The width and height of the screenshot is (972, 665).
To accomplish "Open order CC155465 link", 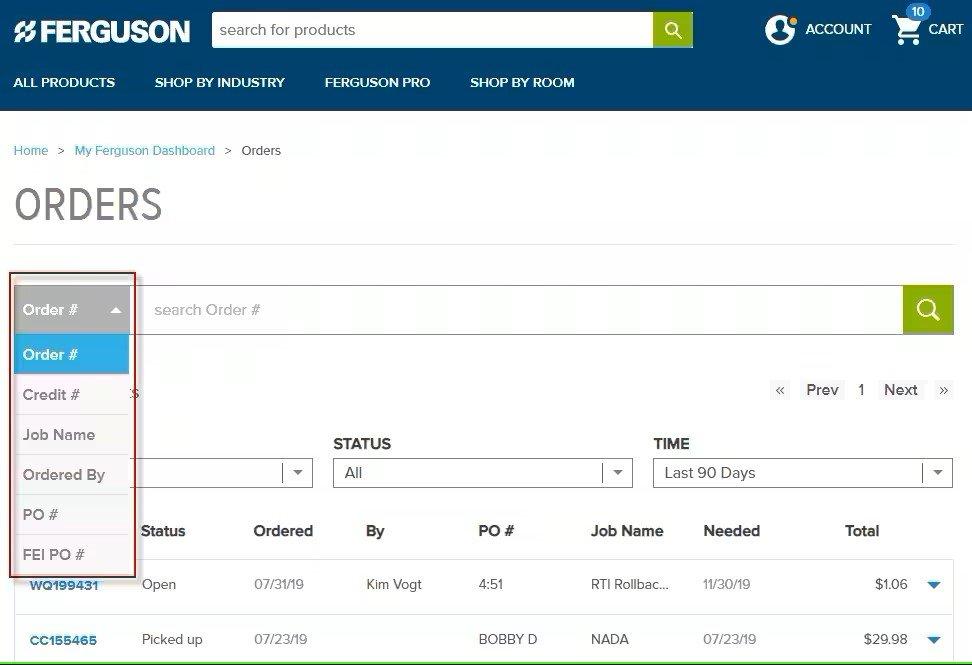I will tap(63, 640).
